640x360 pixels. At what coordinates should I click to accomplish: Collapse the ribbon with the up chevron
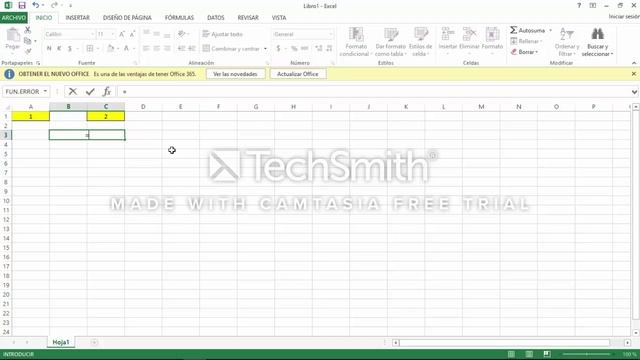(x=634, y=63)
